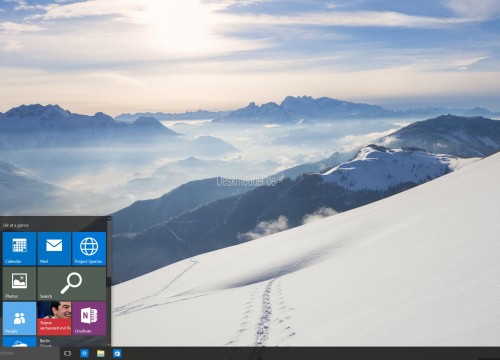Viewport: 500px width, 360px height.
Task: Open the blue pinned app beside Task View
Action: (x=84, y=353)
